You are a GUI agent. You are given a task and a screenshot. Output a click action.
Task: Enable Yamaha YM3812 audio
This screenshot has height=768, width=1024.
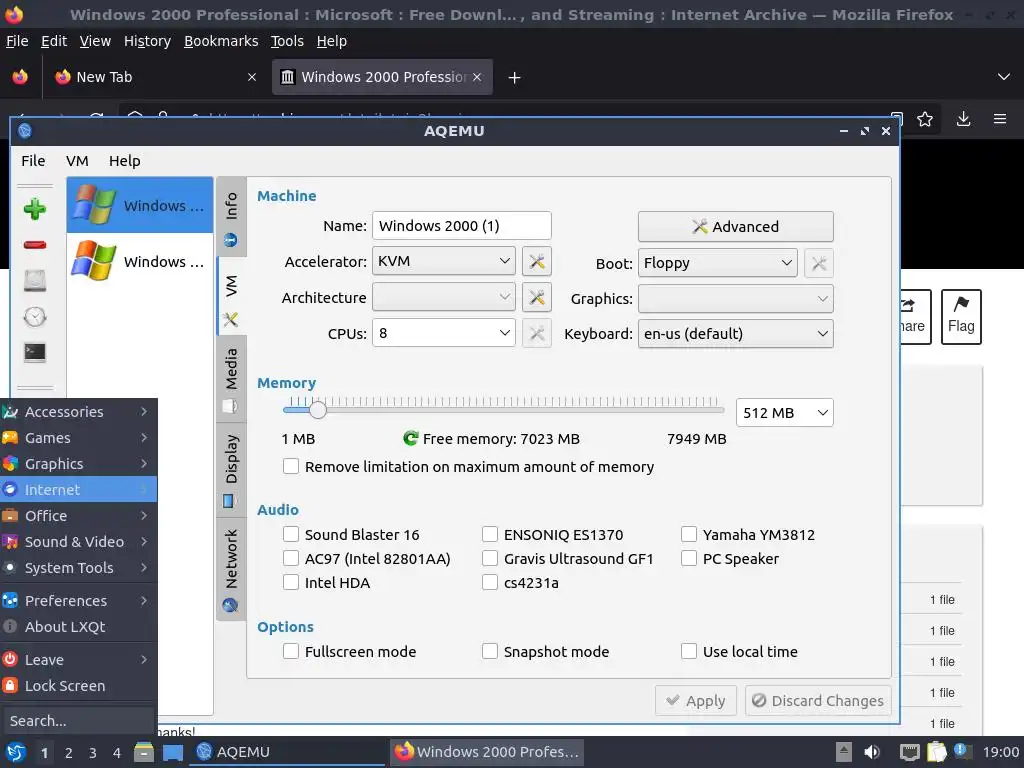pyautogui.click(x=689, y=534)
